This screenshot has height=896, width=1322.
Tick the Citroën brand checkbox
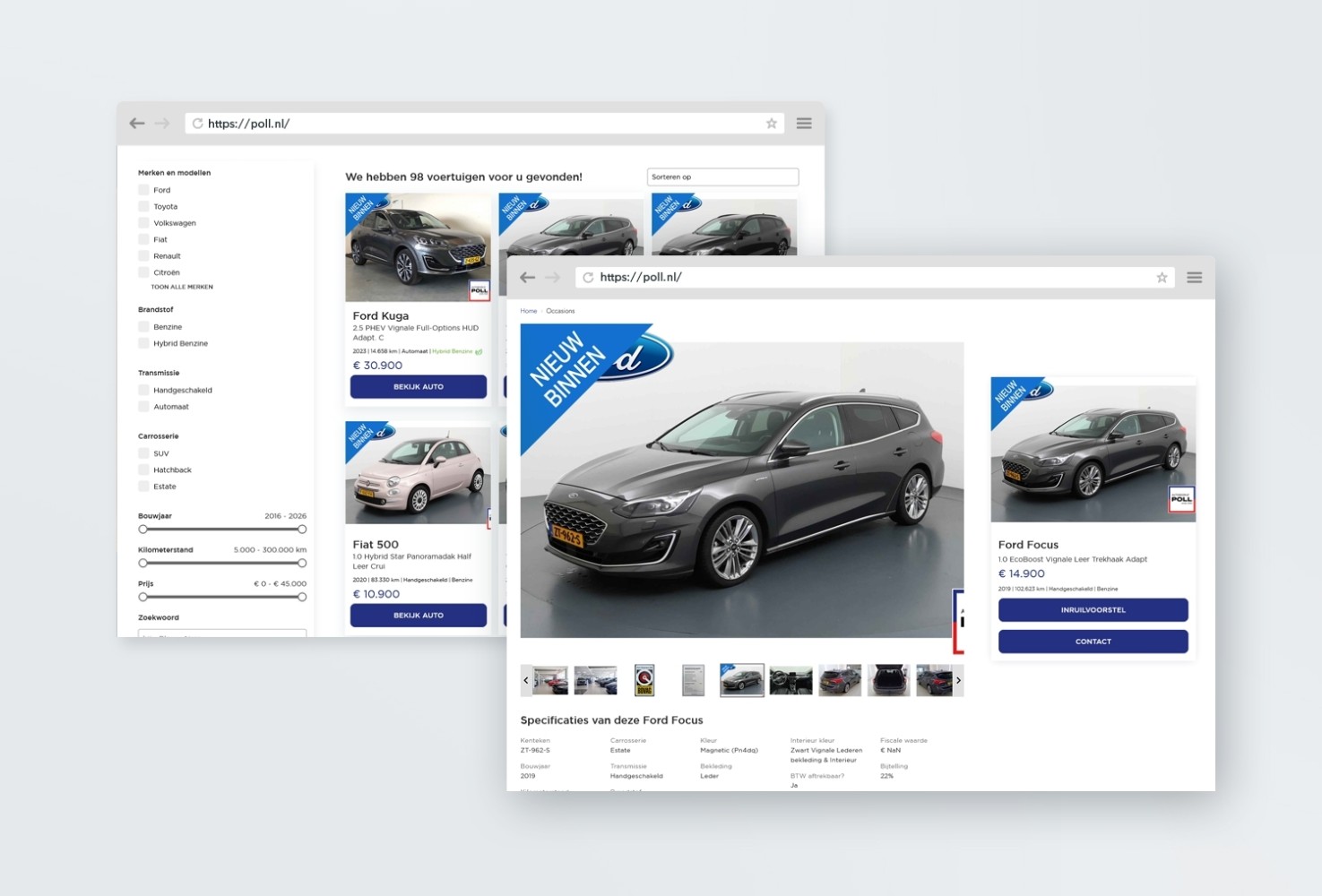[143, 272]
